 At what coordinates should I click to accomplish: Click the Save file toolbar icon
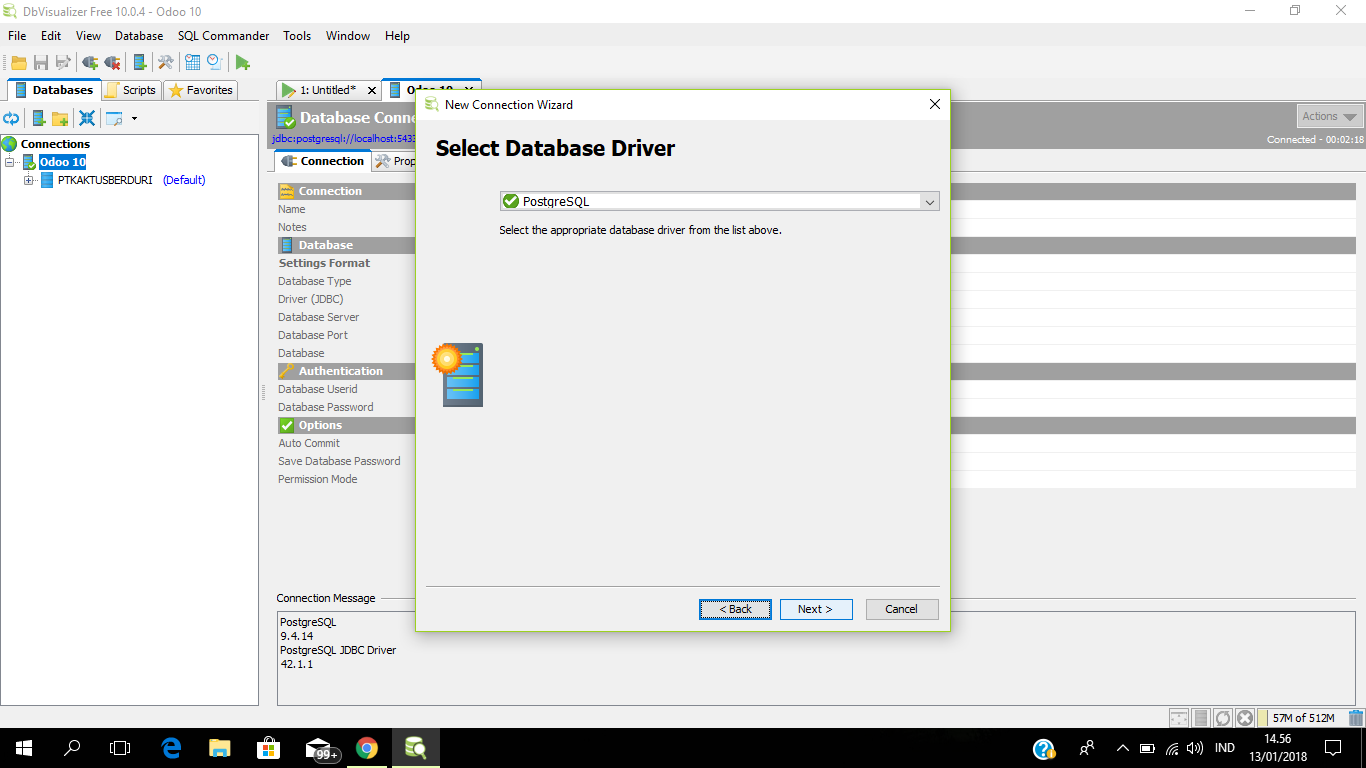41,62
